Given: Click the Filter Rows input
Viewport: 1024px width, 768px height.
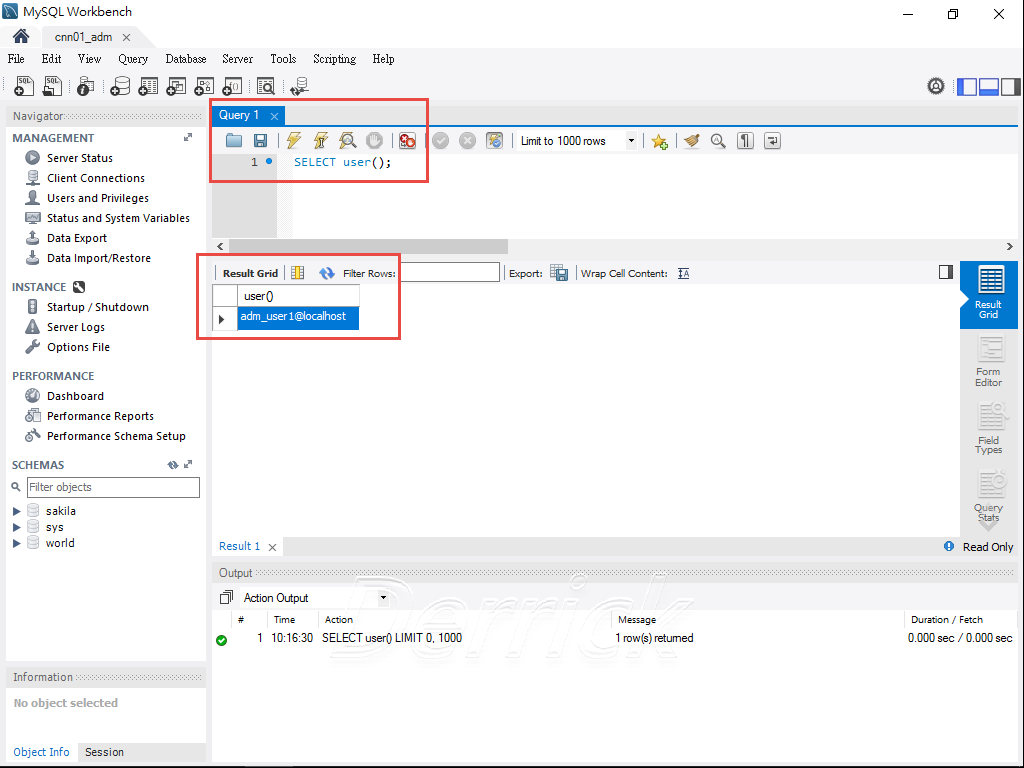Looking at the screenshot, I should [449, 273].
